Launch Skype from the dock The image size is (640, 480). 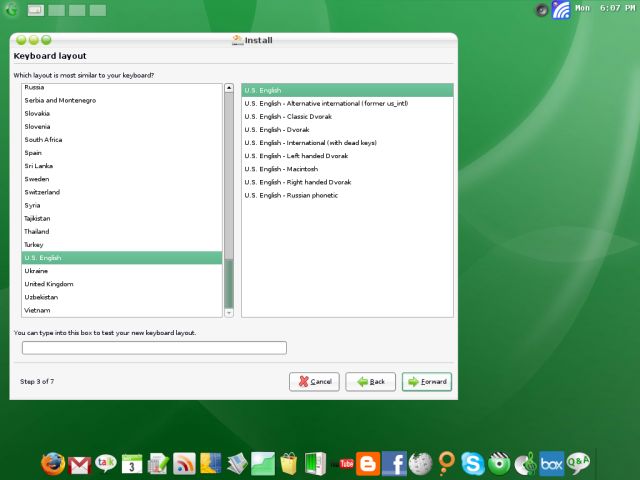click(x=473, y=464)
